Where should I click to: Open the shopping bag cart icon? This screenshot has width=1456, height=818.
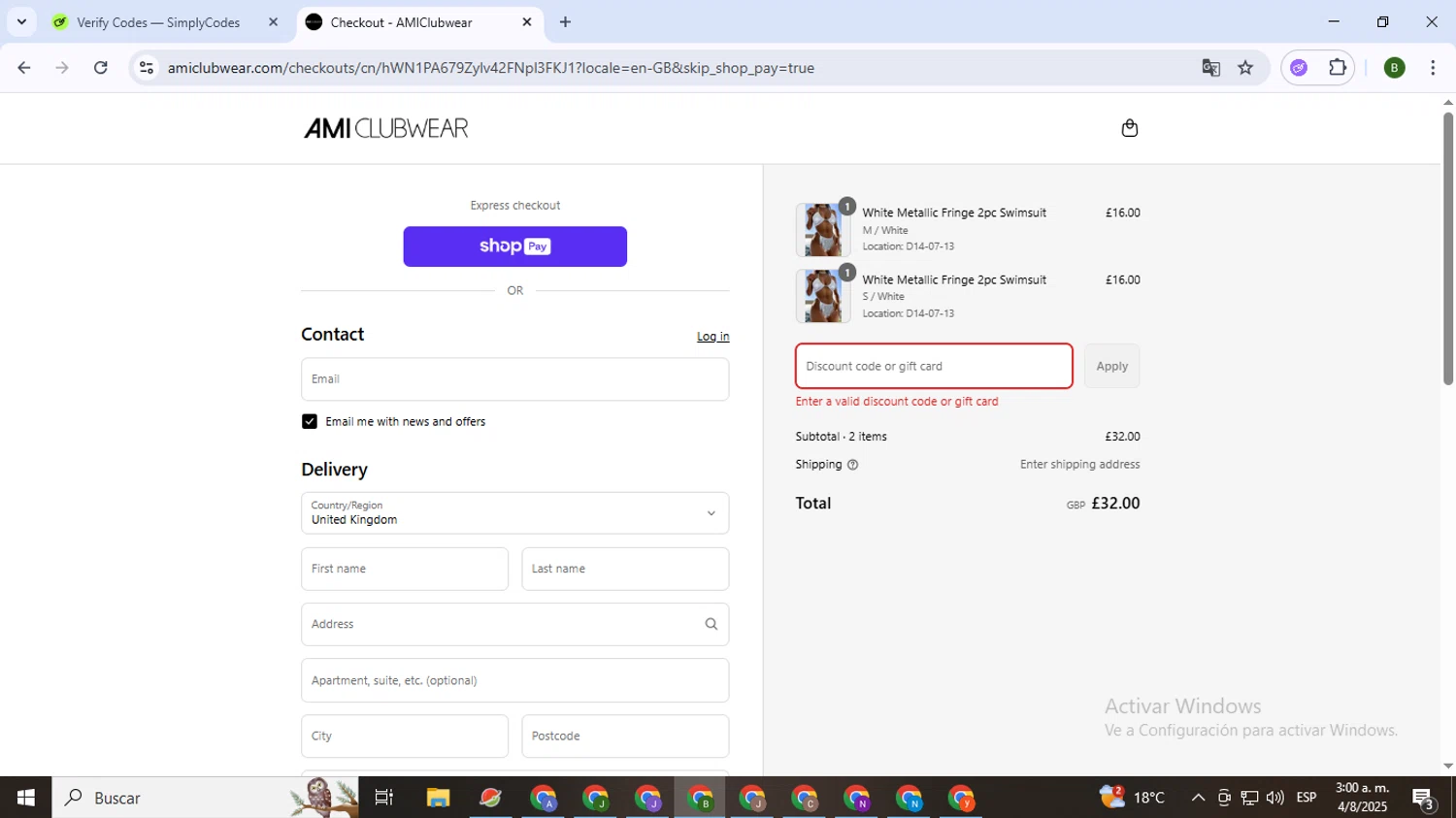click(1129, 128)
